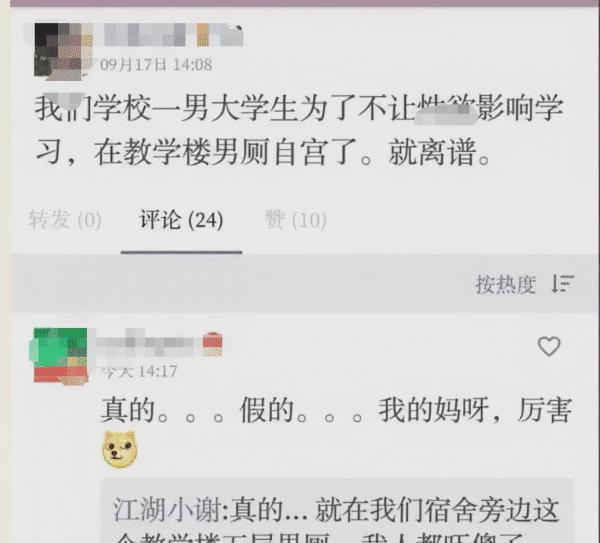This screenshot has height=543, width=600.
Task: Click the sort order icon beside 按热度
Action: click(x=562, y=284)
